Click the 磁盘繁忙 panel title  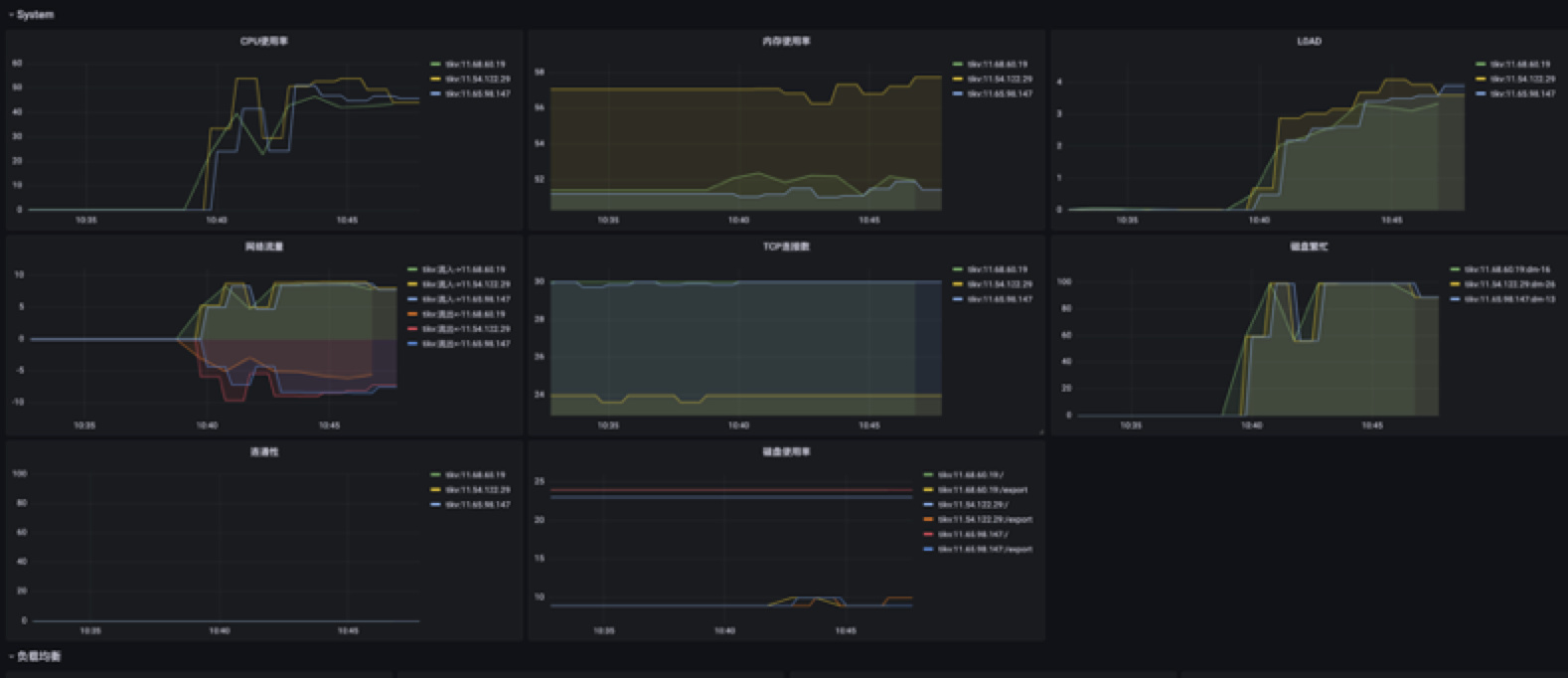click(x=1309, y=247)
